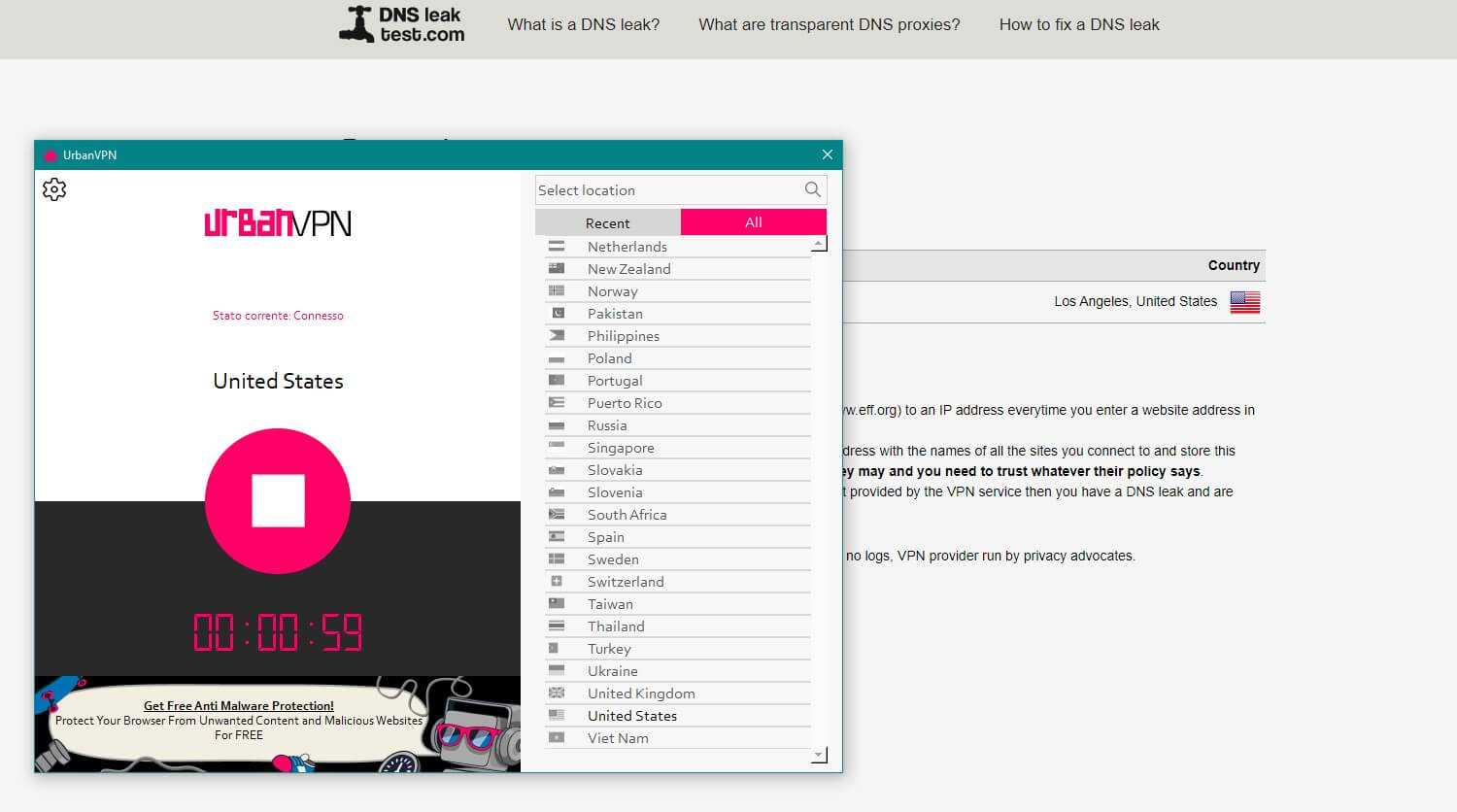Image resolution: width=1457 pixels, height=812 pixels.
Task: Stop the VPN connection with the pink button
Action: pyautogui.click(x=278, y=501)
